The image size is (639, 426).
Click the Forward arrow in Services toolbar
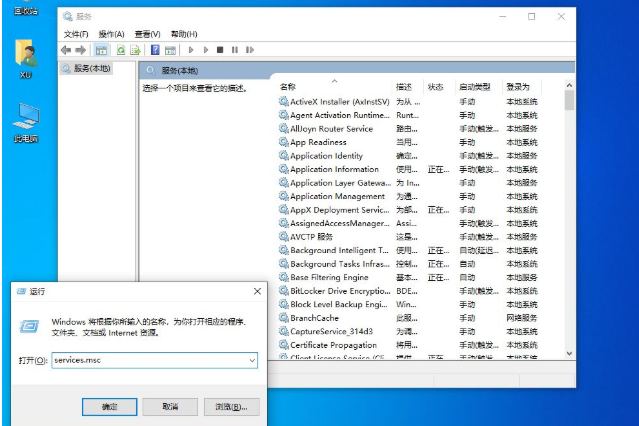80,49
